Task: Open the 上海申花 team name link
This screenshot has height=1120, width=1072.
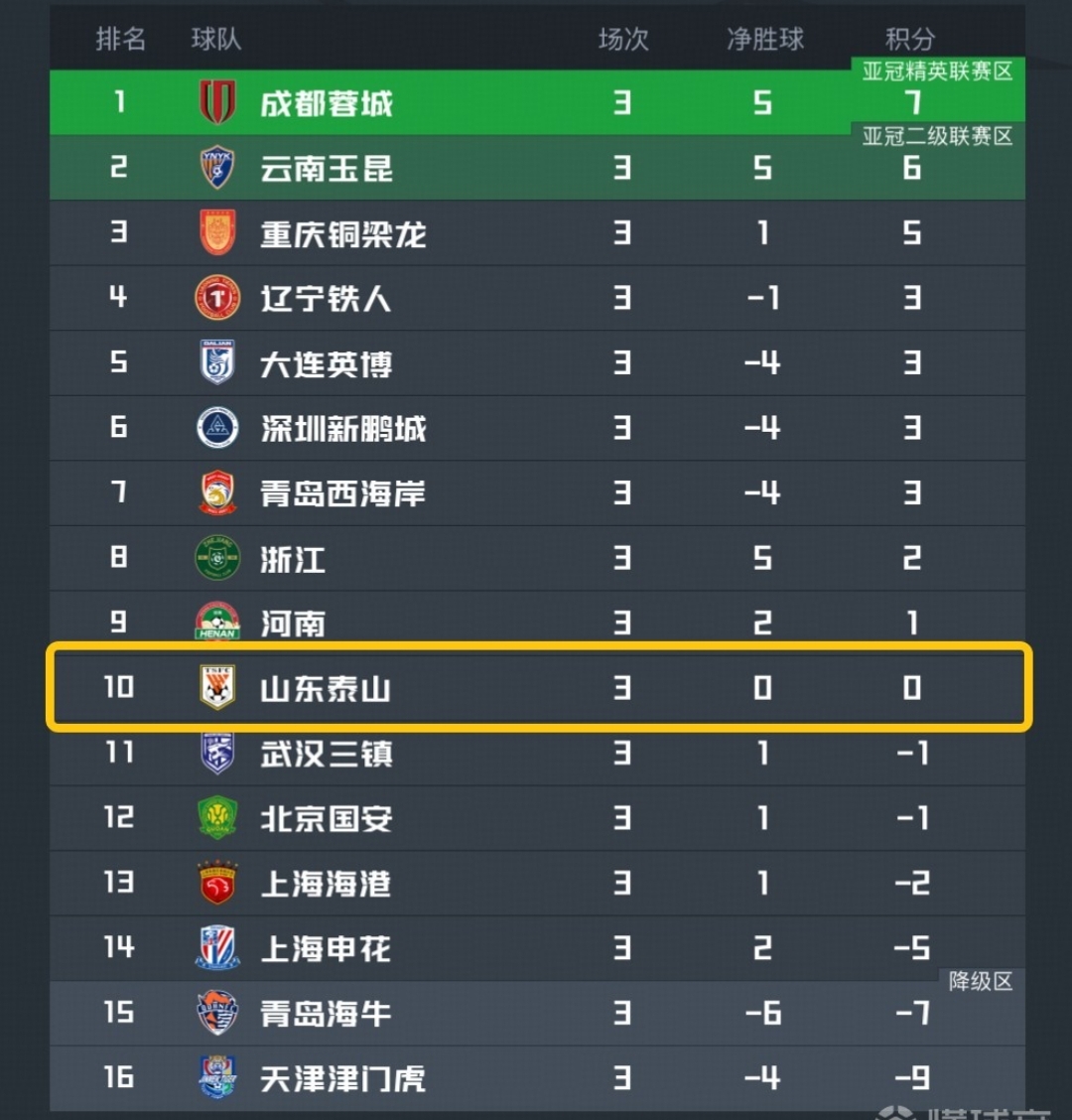Action: (326, 948)
